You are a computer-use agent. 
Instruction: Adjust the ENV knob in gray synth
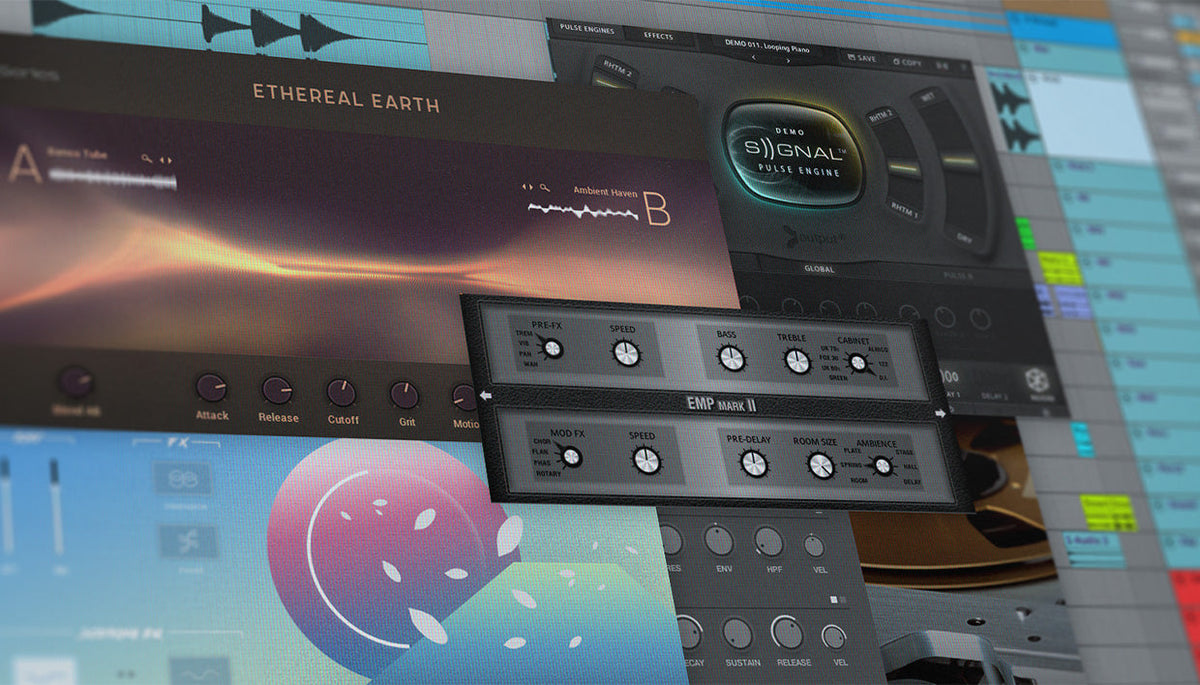tap(718, 540)
